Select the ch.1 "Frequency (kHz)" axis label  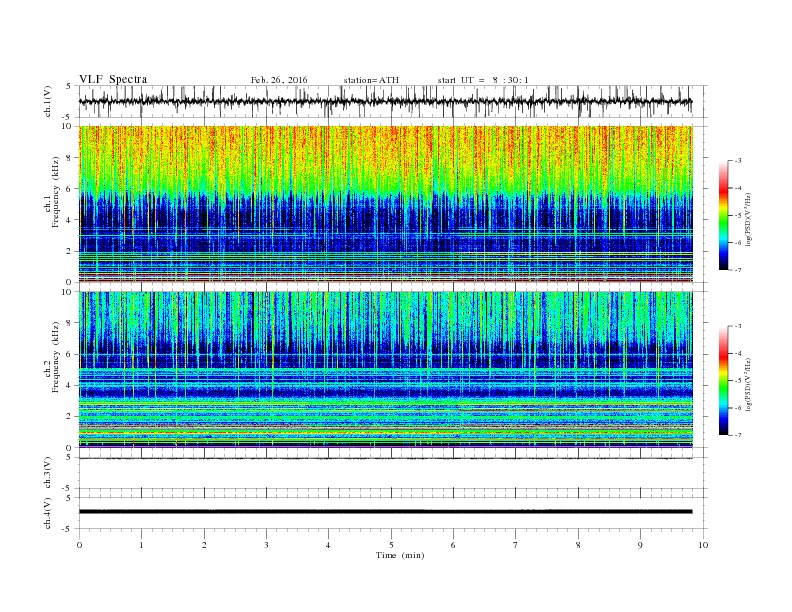[x=55, y=192]
